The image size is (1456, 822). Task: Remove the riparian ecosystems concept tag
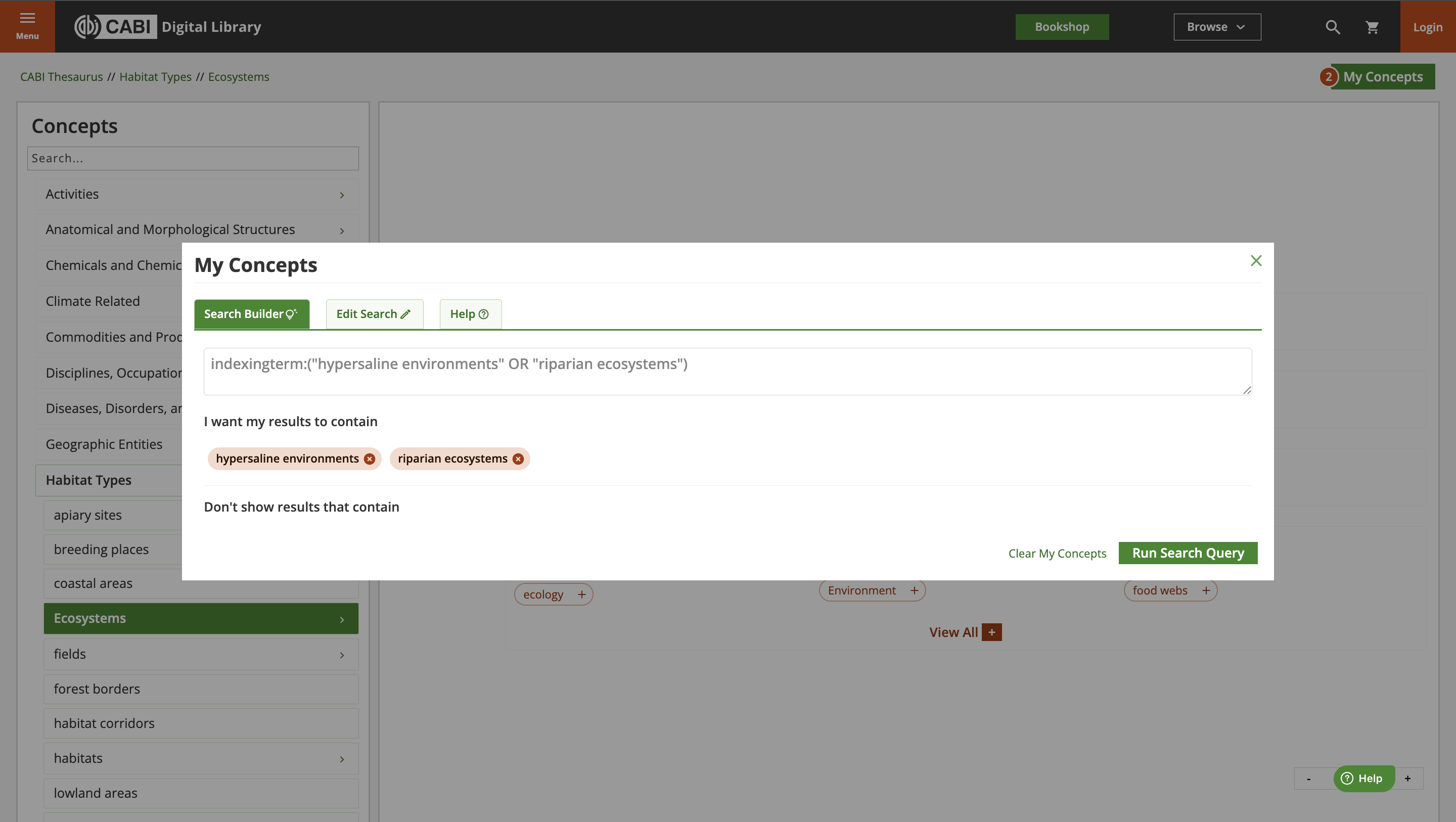(x=518, y=459)
